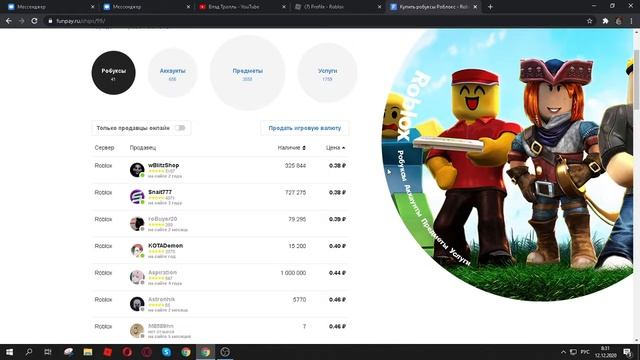Open the first Chrome taskbar icon
Screen dimensions: 640x360
tap(186, 352)
